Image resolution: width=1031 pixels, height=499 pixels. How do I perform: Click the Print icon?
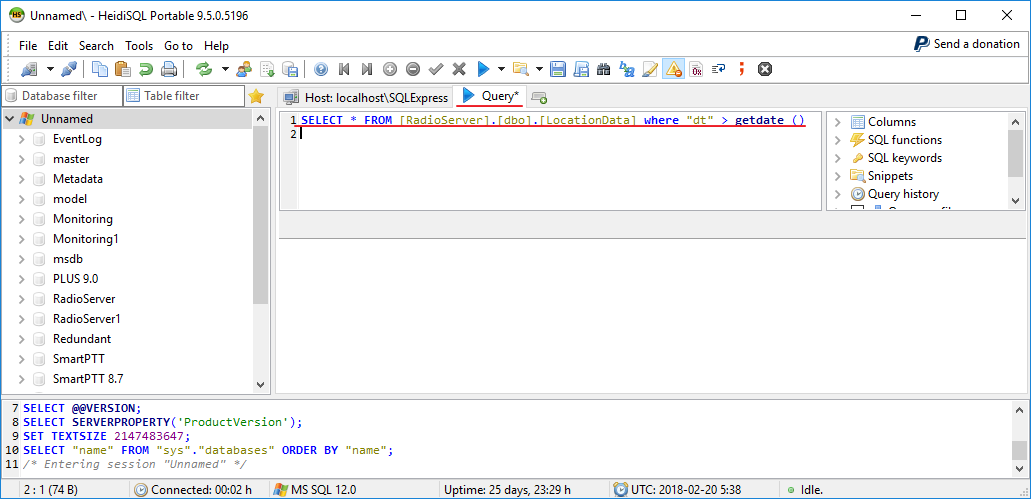[x=169, y=69]
